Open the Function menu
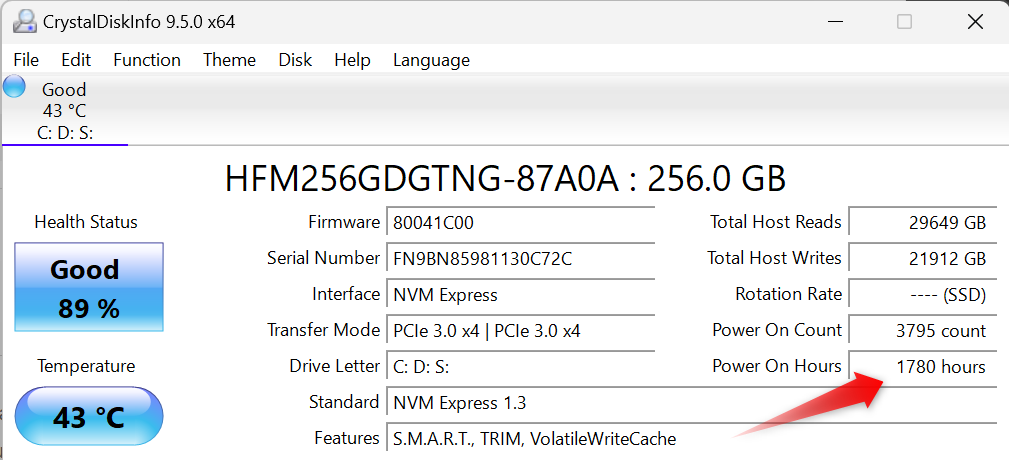 [147, 60]
